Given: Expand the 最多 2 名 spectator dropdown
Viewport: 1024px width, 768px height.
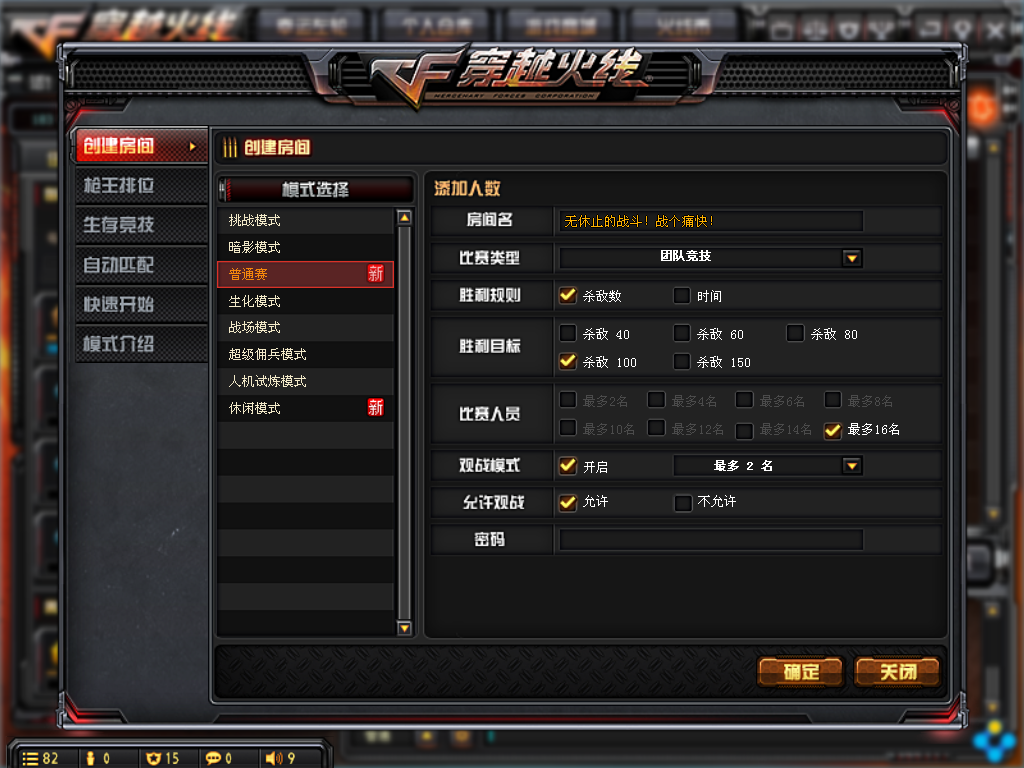Looking at the screenshot, I should (x=851, y=466).
